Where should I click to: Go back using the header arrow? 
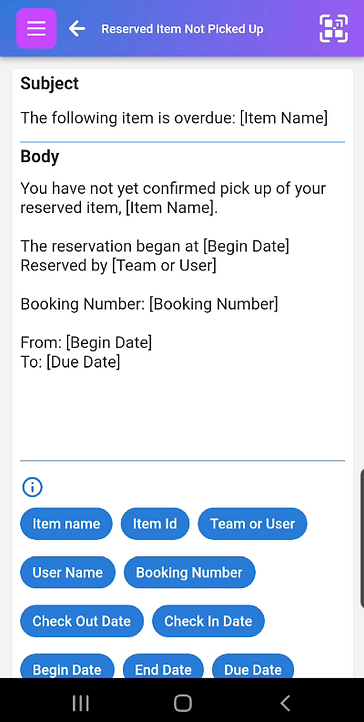[x=77, y=29]
